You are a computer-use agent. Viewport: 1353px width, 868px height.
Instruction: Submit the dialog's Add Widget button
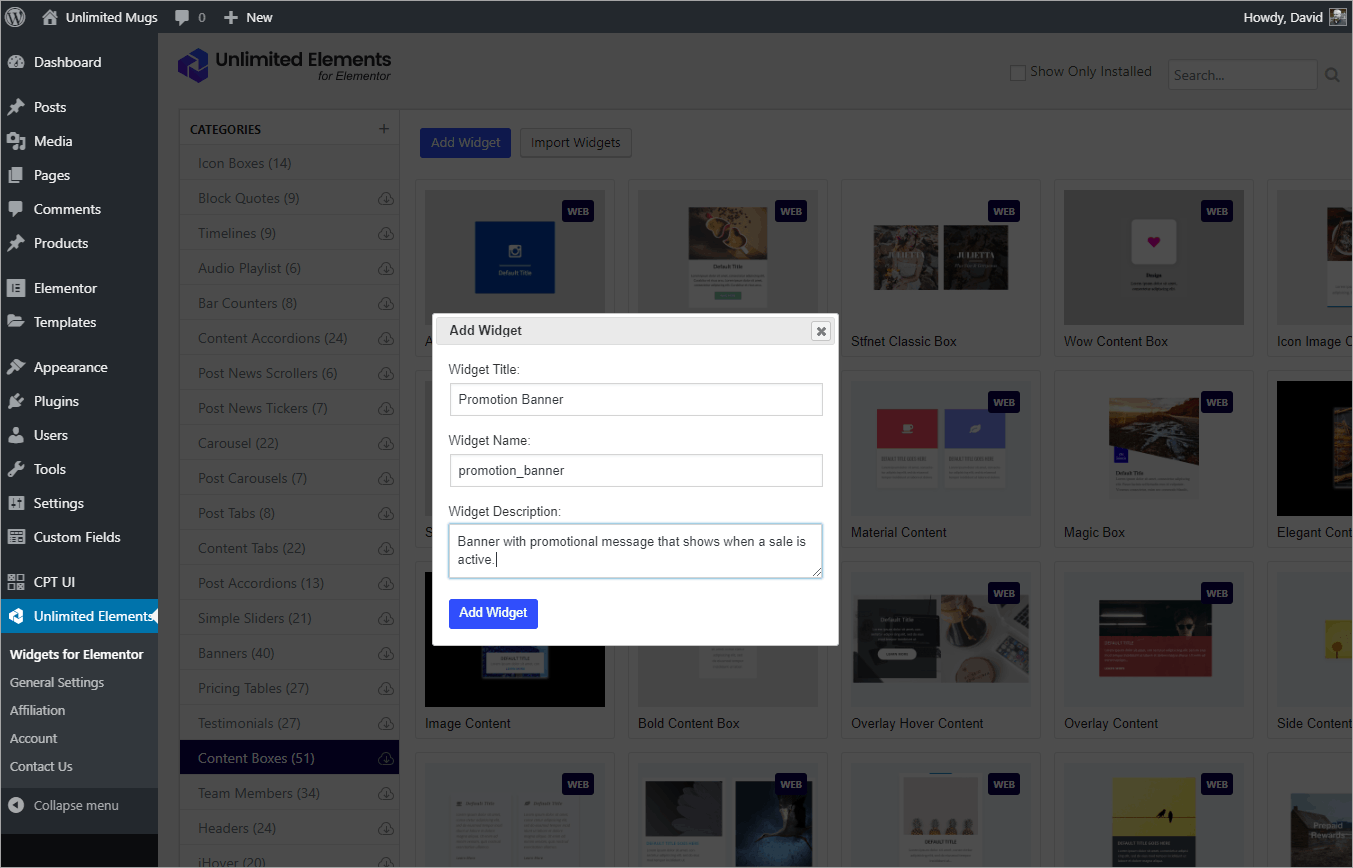click(x=493, y=613)
